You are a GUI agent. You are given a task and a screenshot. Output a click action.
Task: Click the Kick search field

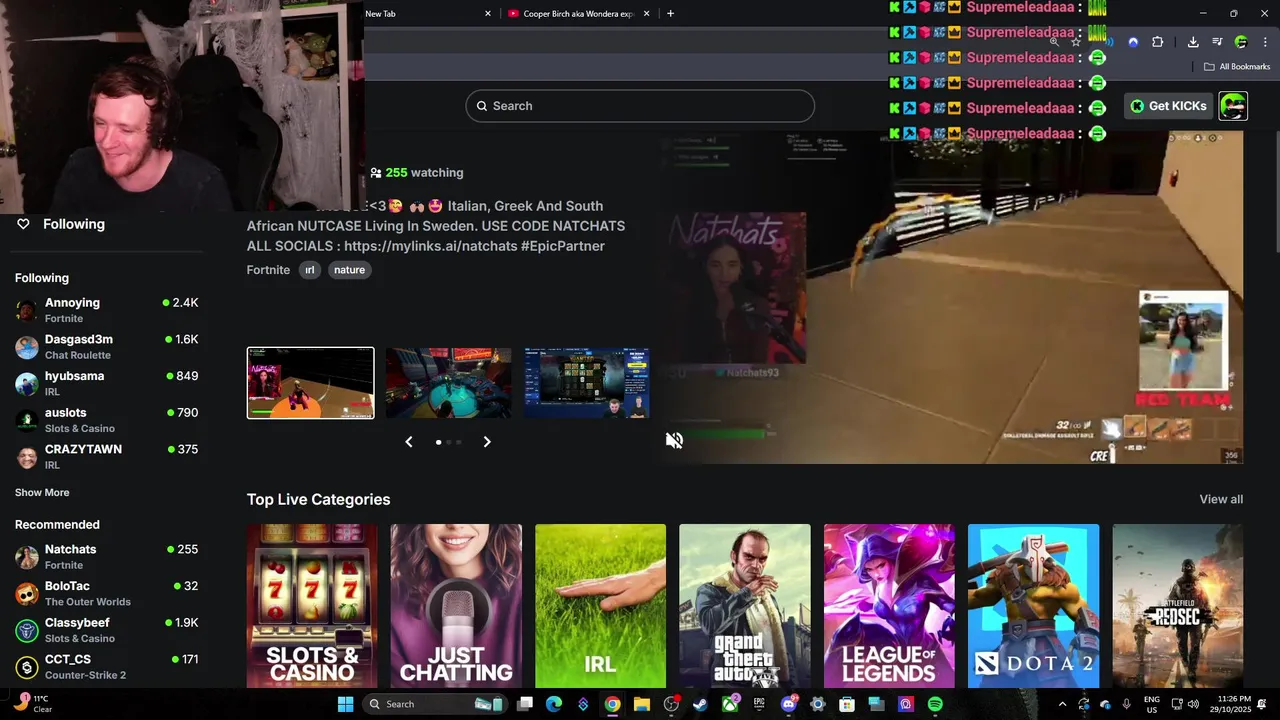[x=640, y=106]
